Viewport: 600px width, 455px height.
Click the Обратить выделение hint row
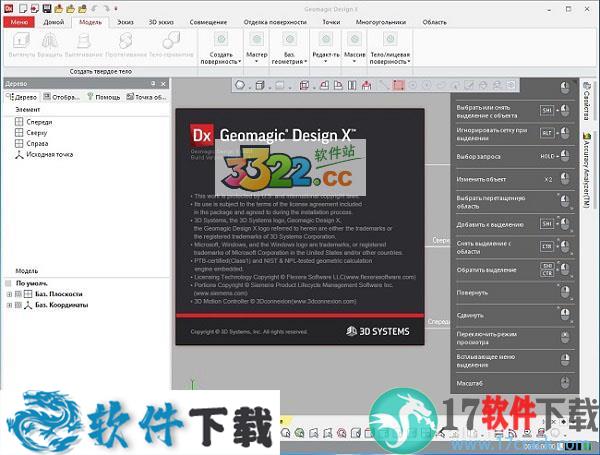tap(515, 270)
